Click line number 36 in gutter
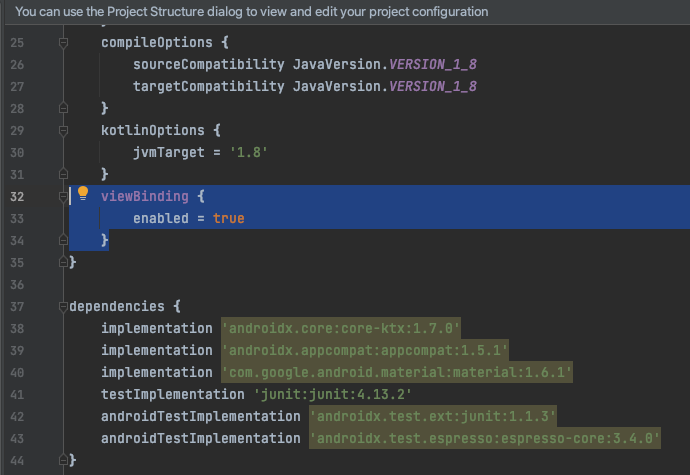This screenshot has height=475, width=690. point(17,285)
